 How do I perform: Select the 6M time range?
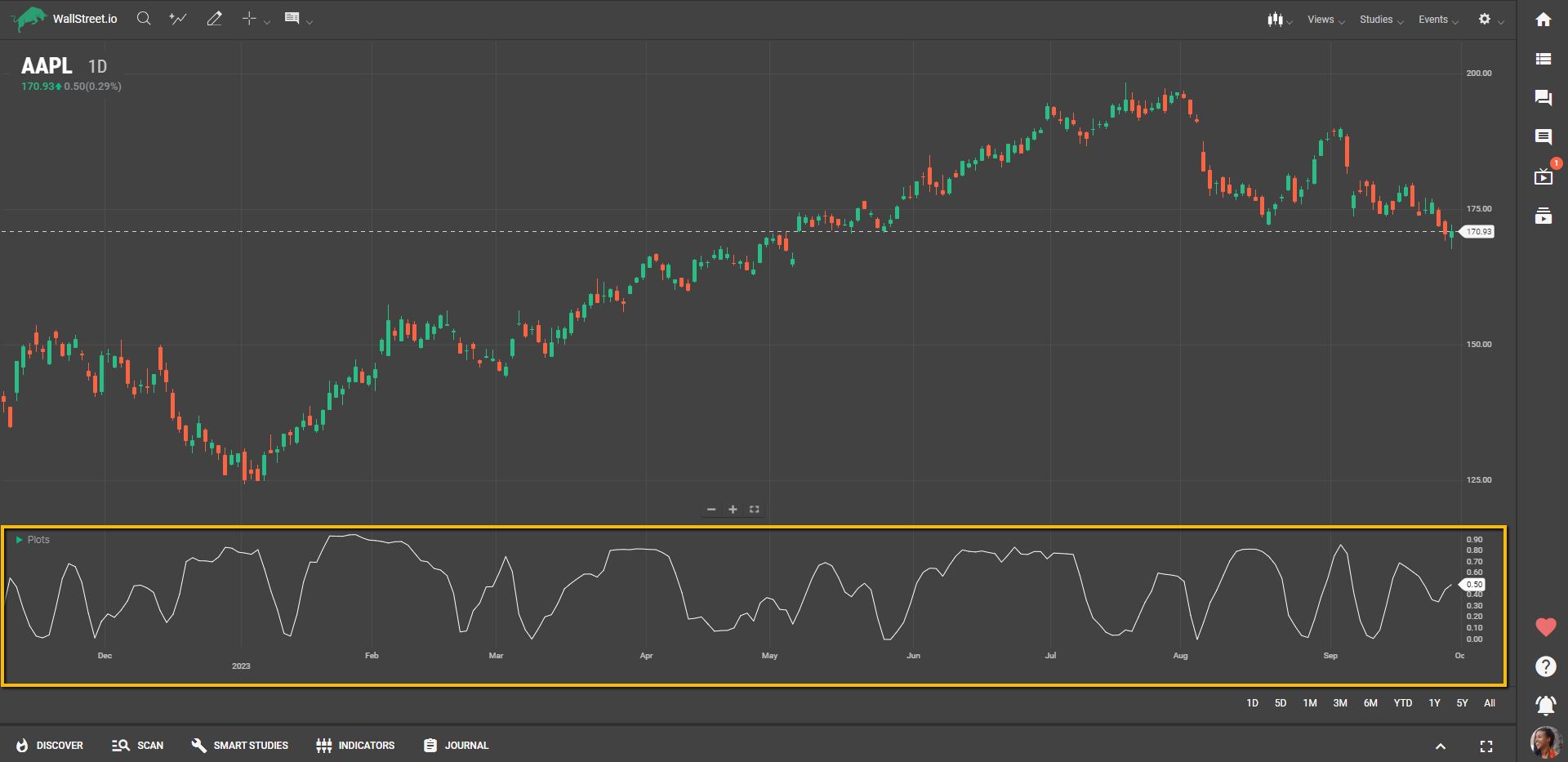click(1370, 703)
